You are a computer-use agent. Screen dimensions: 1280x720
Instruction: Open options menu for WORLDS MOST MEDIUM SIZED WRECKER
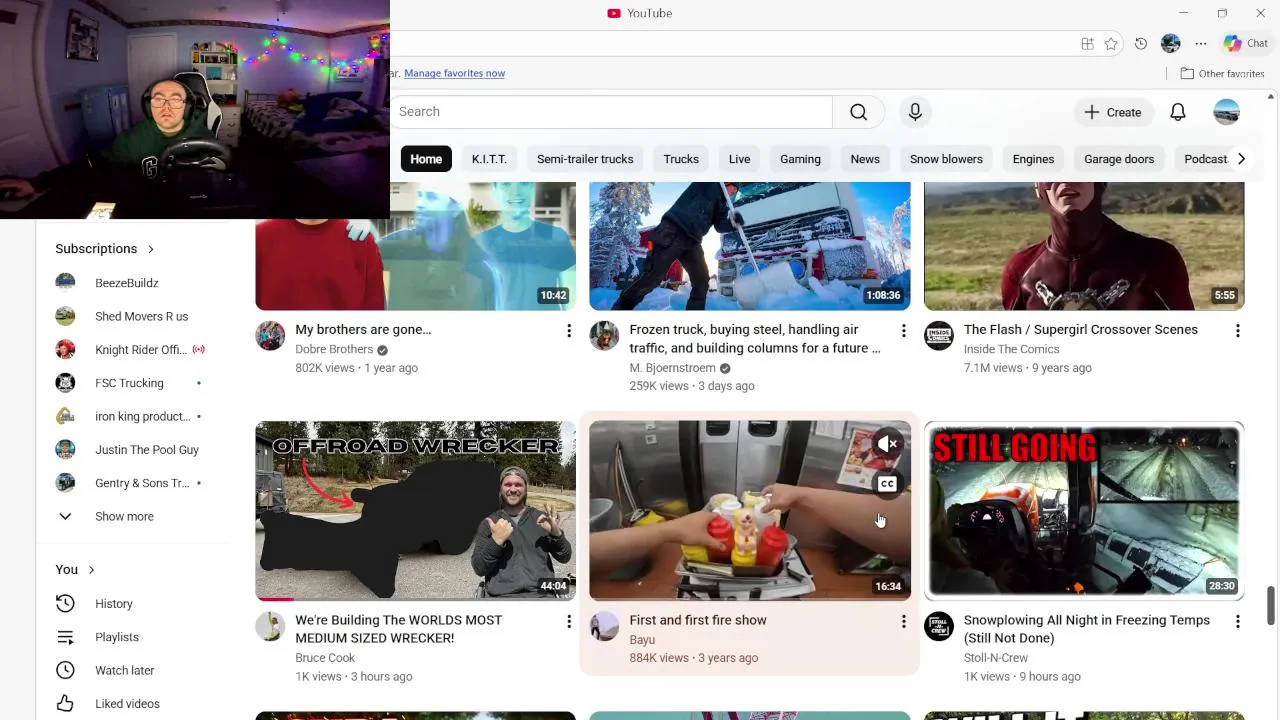point(569,622)
